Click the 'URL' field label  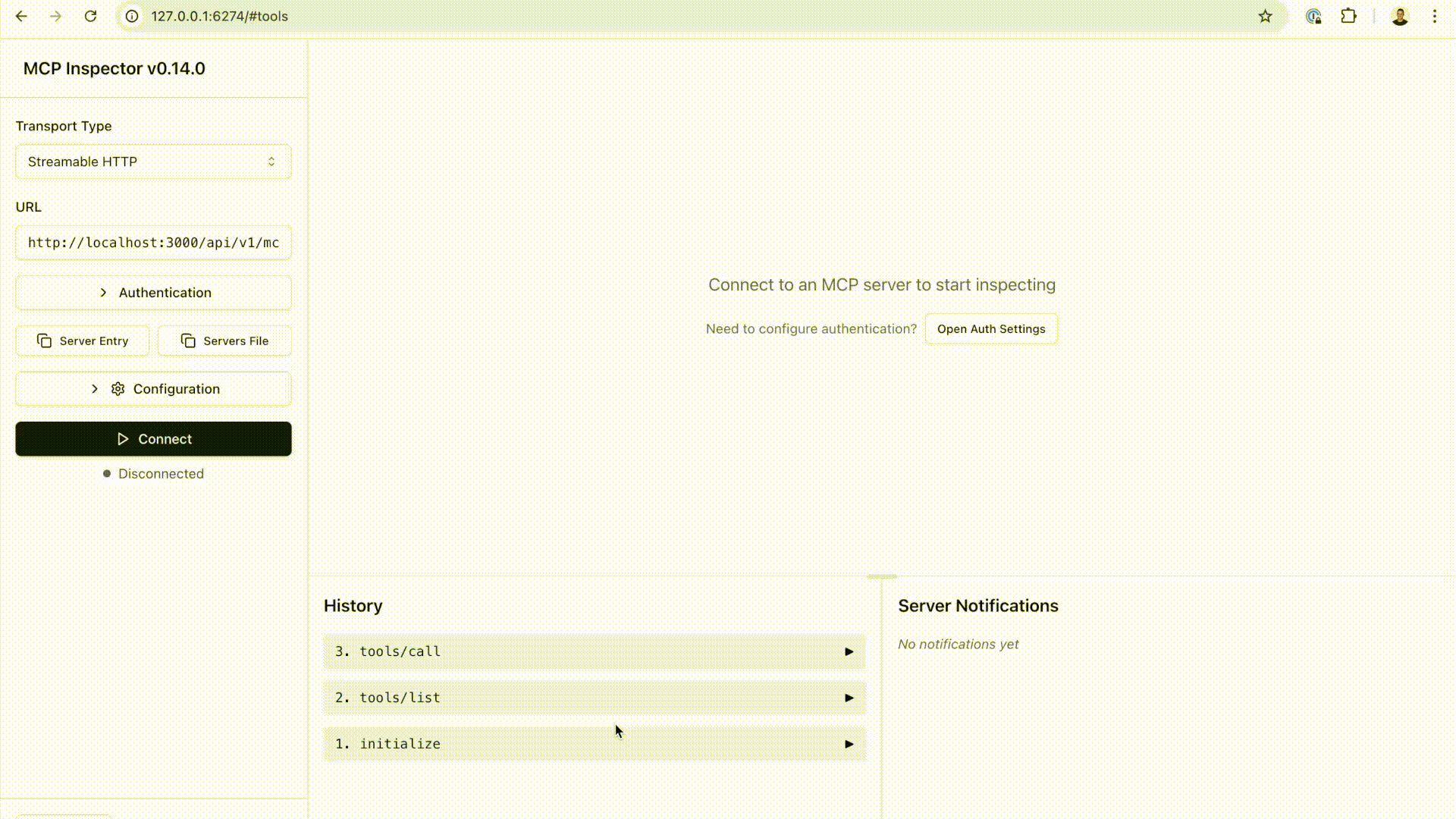[29, 207]
